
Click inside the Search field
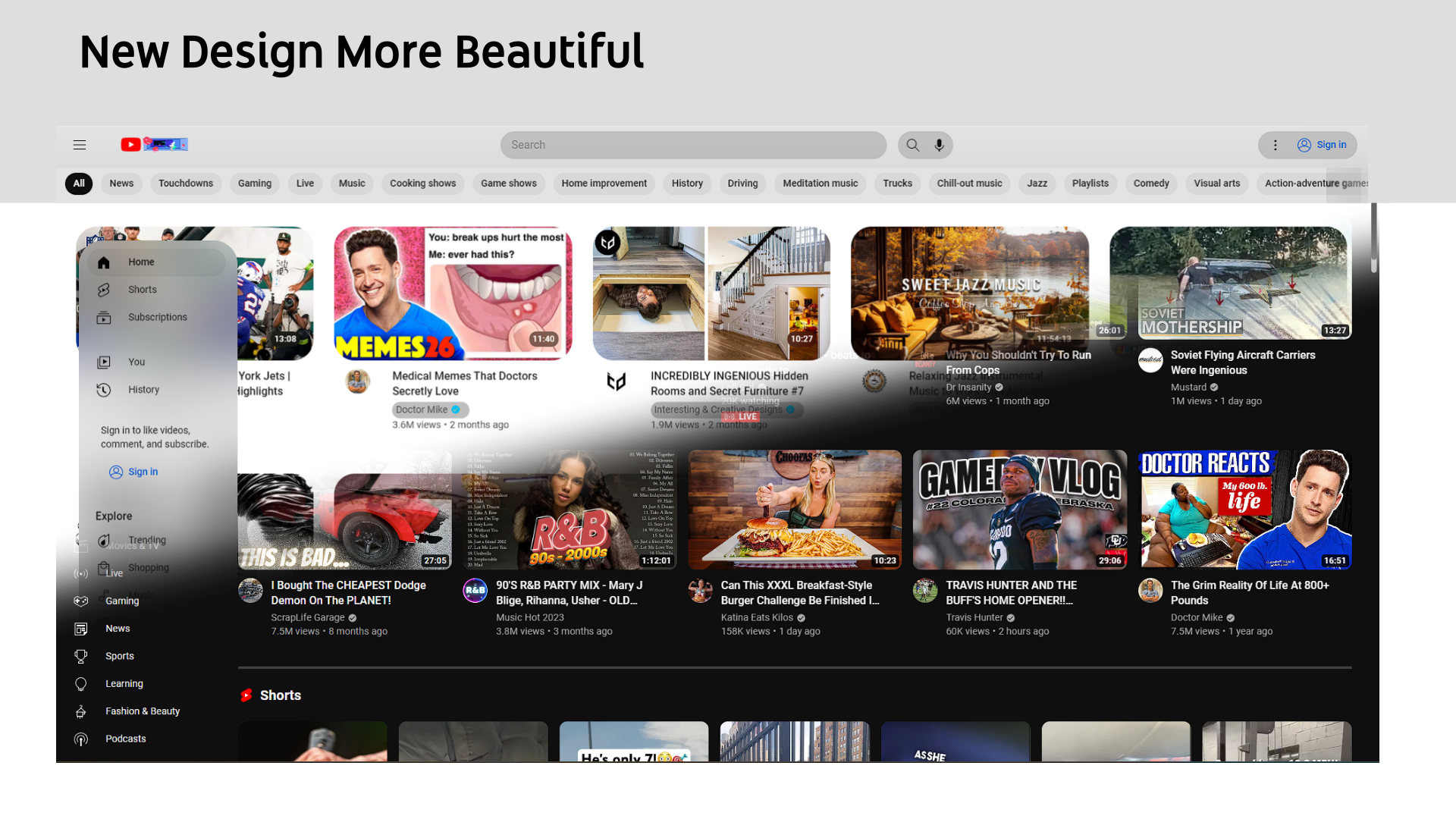[x=692, y=145]
